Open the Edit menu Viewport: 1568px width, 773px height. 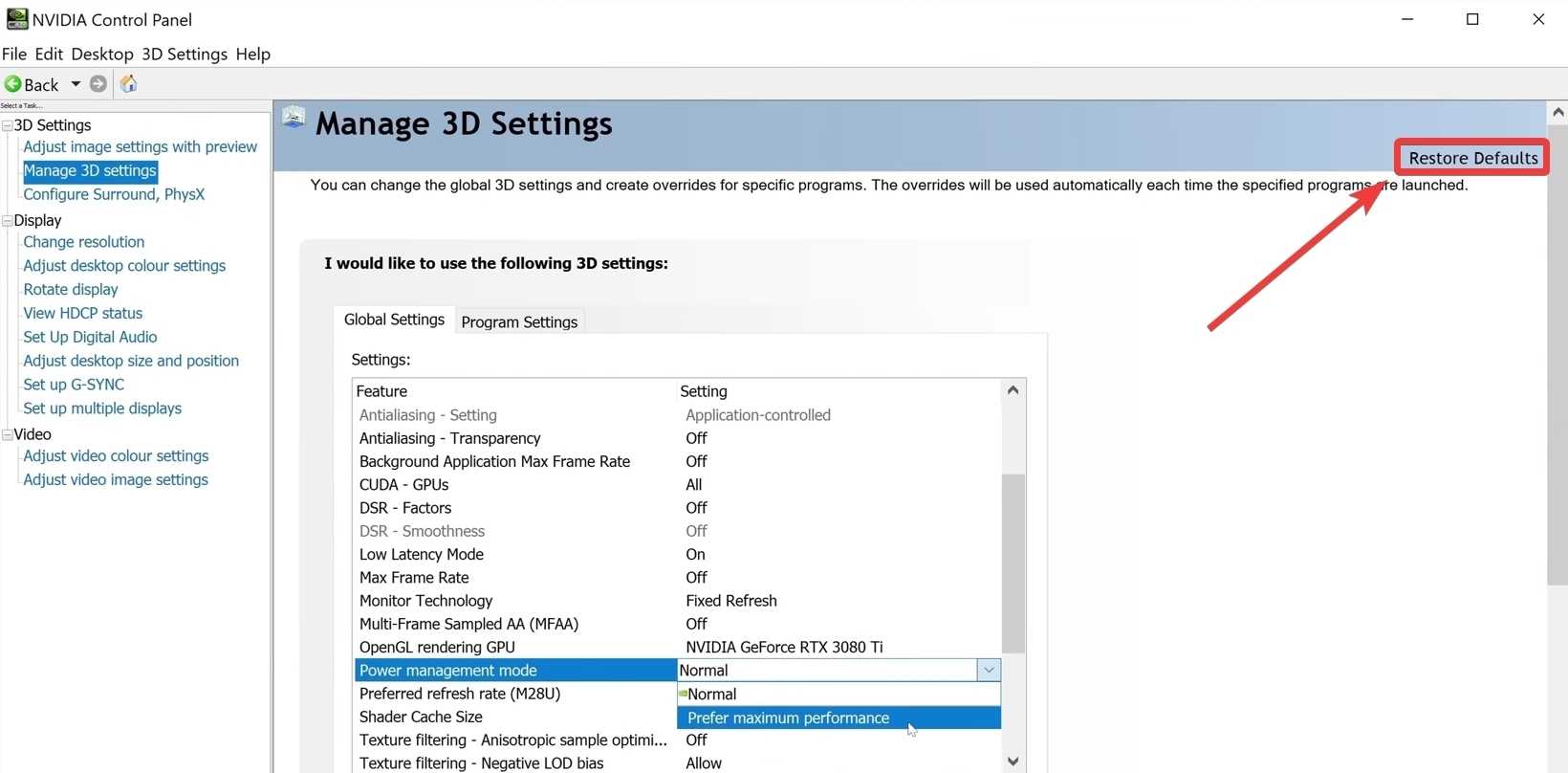[49, 55]
